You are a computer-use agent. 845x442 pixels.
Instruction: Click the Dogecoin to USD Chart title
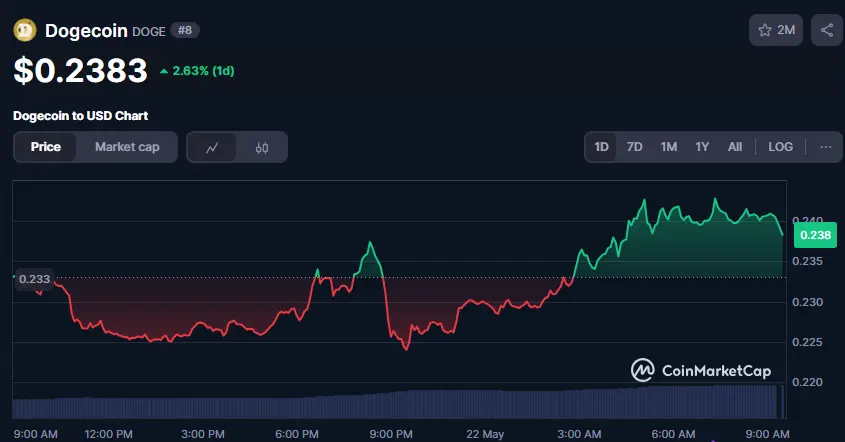click(x=80, y=116)
